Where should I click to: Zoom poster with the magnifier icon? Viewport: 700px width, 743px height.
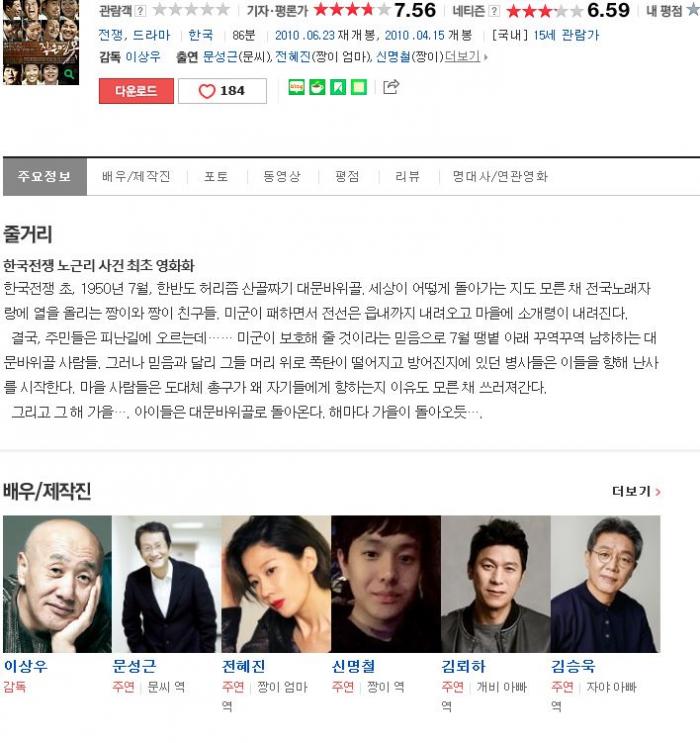click(x=69, y=74)
